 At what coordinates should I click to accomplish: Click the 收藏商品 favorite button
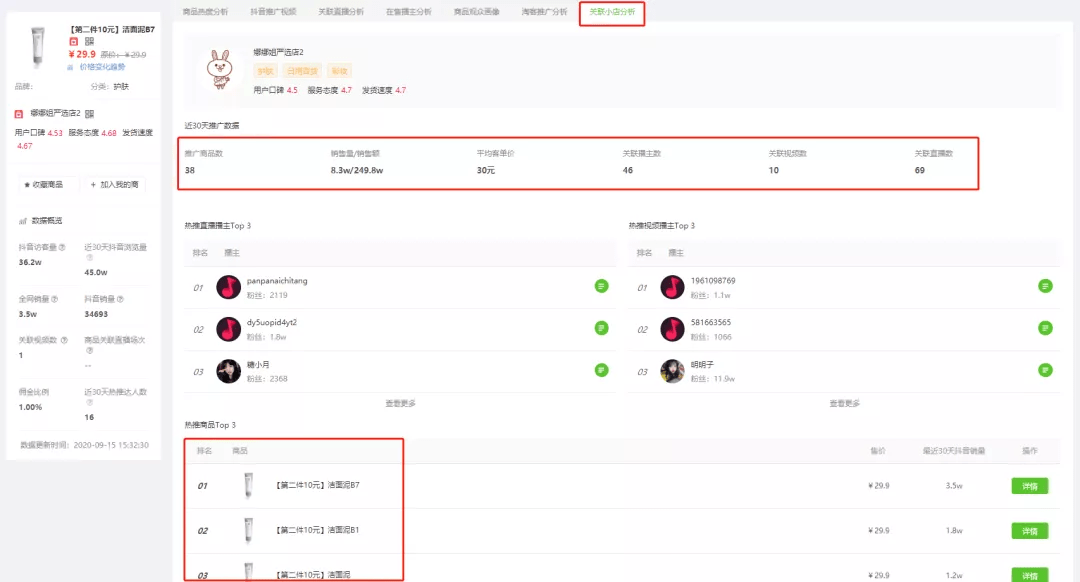click(x=49, y=185)
